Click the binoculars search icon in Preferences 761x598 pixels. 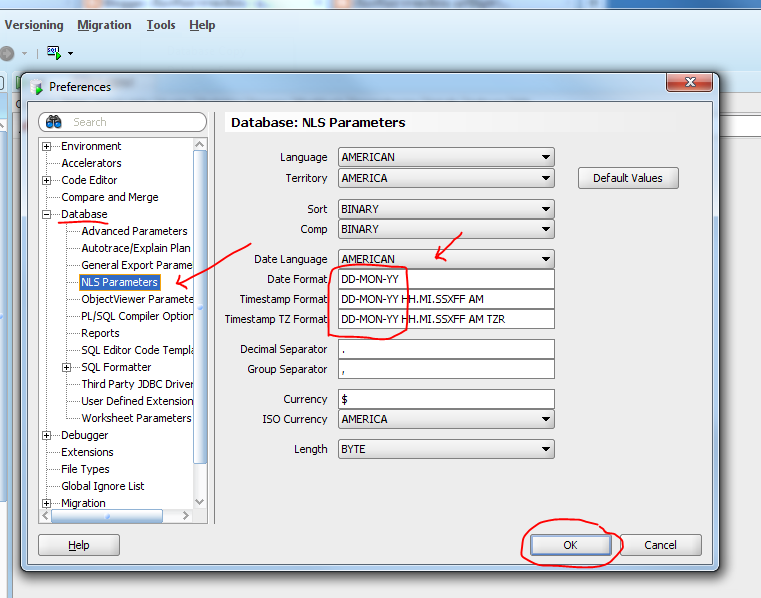[x=53, y=122]
